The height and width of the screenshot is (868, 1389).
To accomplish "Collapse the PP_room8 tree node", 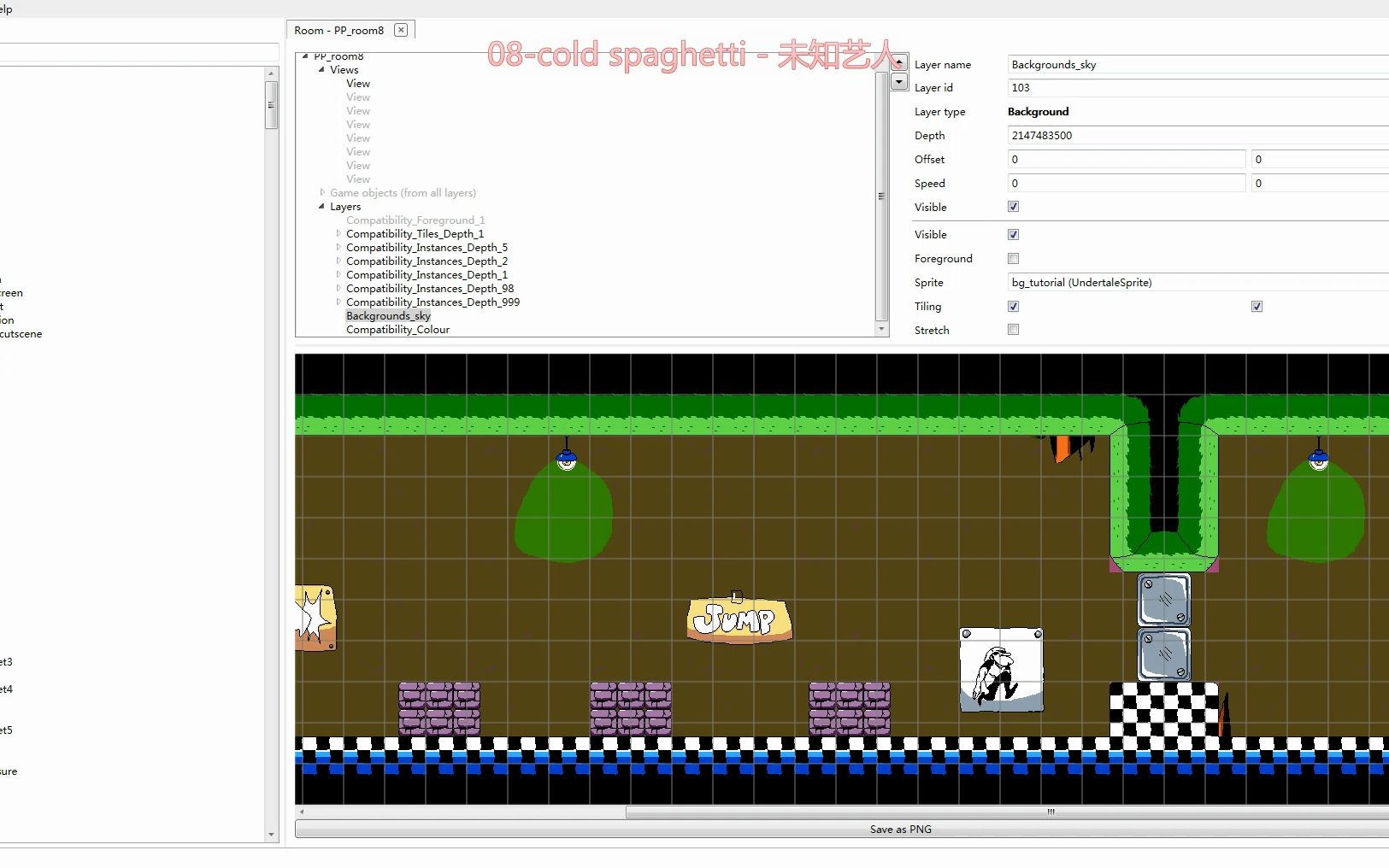I will coord(306,56).
